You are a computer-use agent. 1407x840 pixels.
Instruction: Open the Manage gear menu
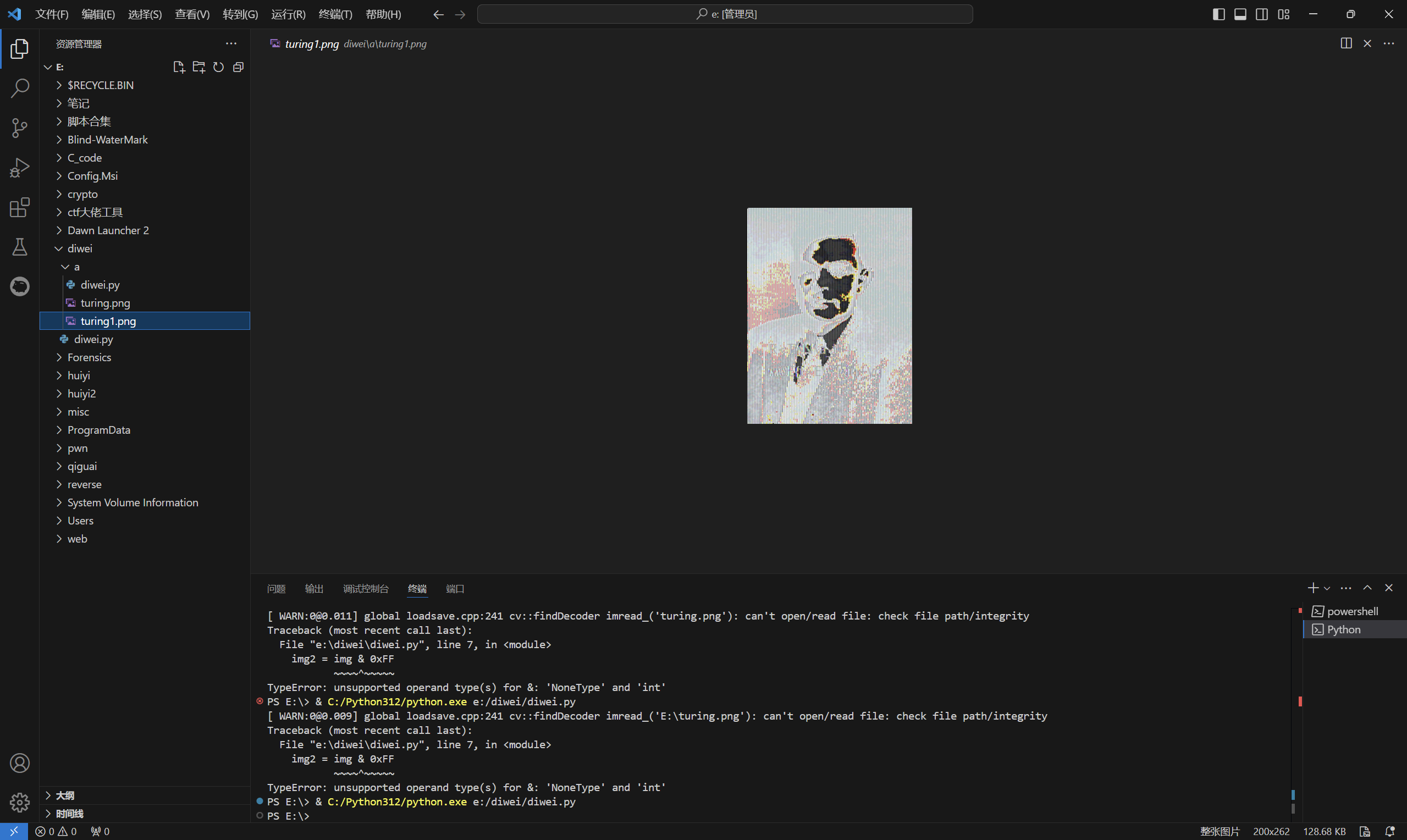tap(19, 802)
